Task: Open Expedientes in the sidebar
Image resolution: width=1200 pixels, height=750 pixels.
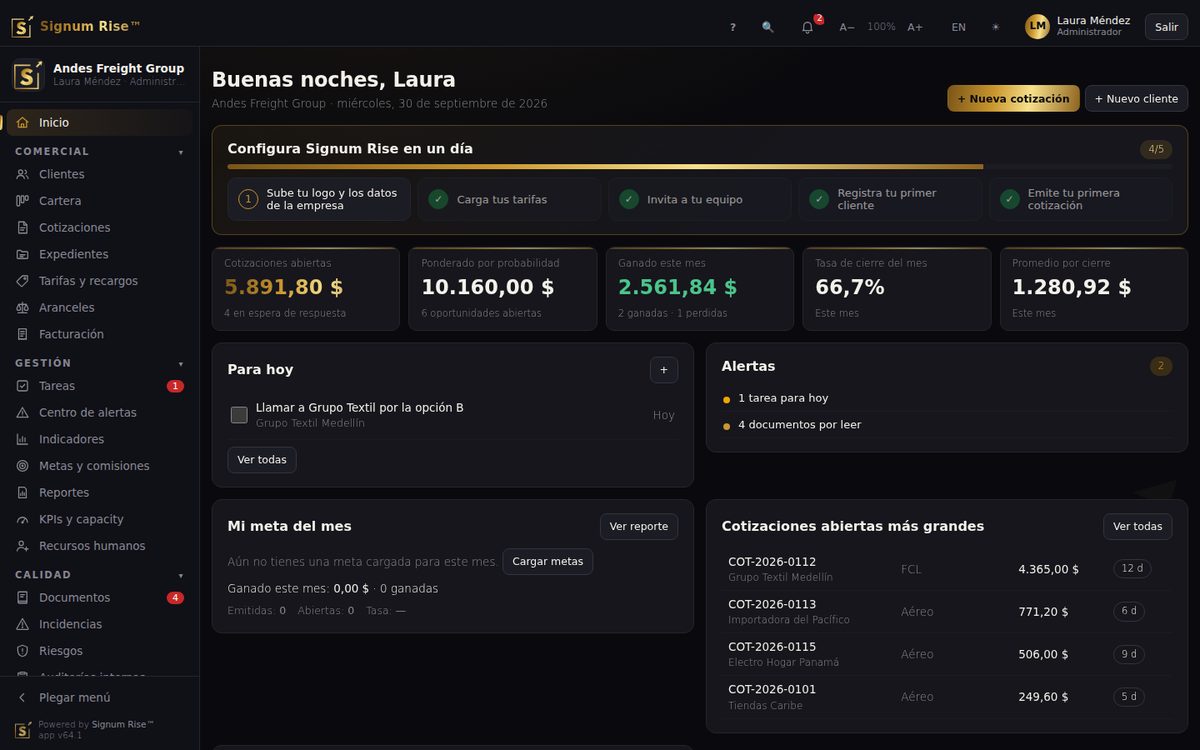Action: [x=99, y=254]
